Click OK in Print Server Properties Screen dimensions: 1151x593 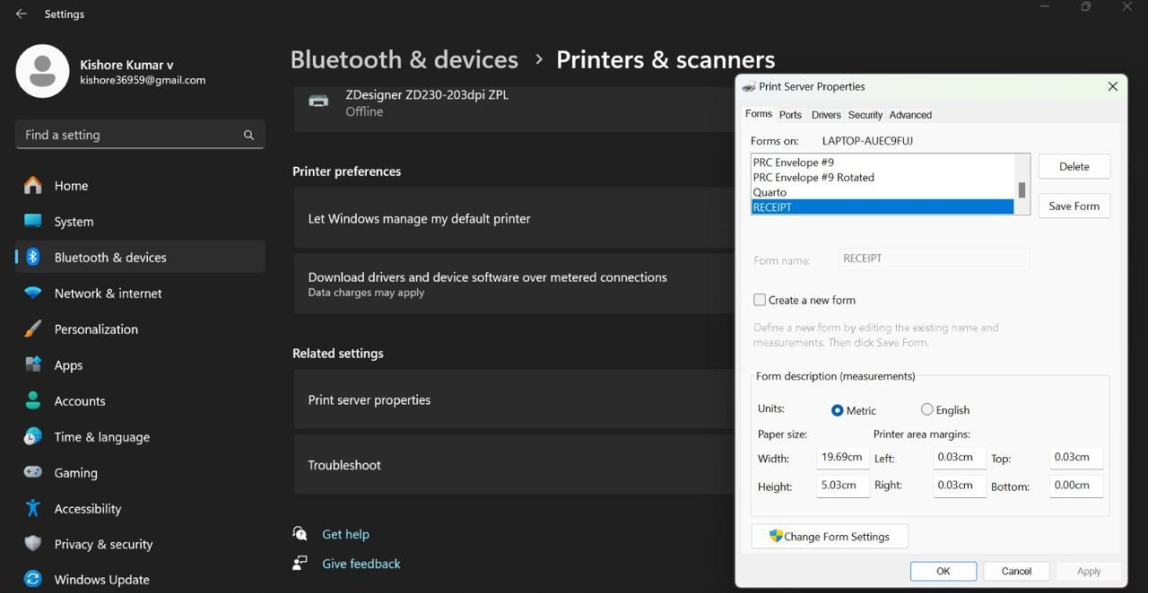pos(943,571)
